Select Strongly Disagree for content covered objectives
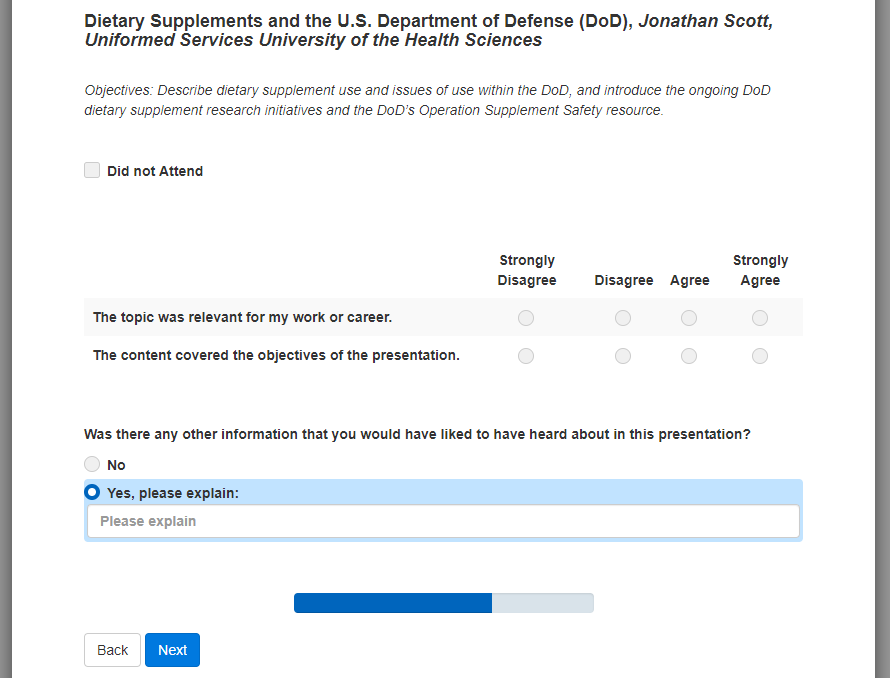The width and height of the screenshot is (890, 678). pyautogui.click(x=526, y=356)
